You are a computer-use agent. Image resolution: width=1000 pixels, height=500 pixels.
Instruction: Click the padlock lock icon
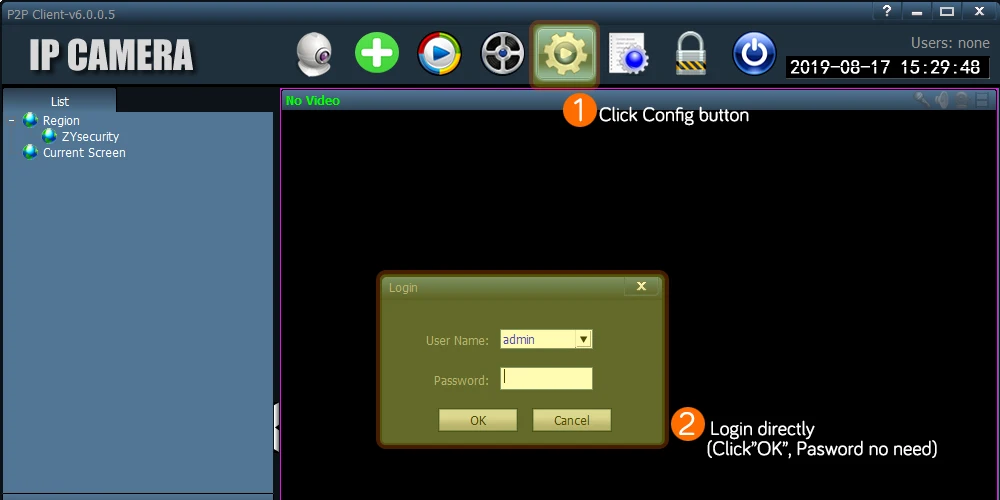(x=691, y=54)
